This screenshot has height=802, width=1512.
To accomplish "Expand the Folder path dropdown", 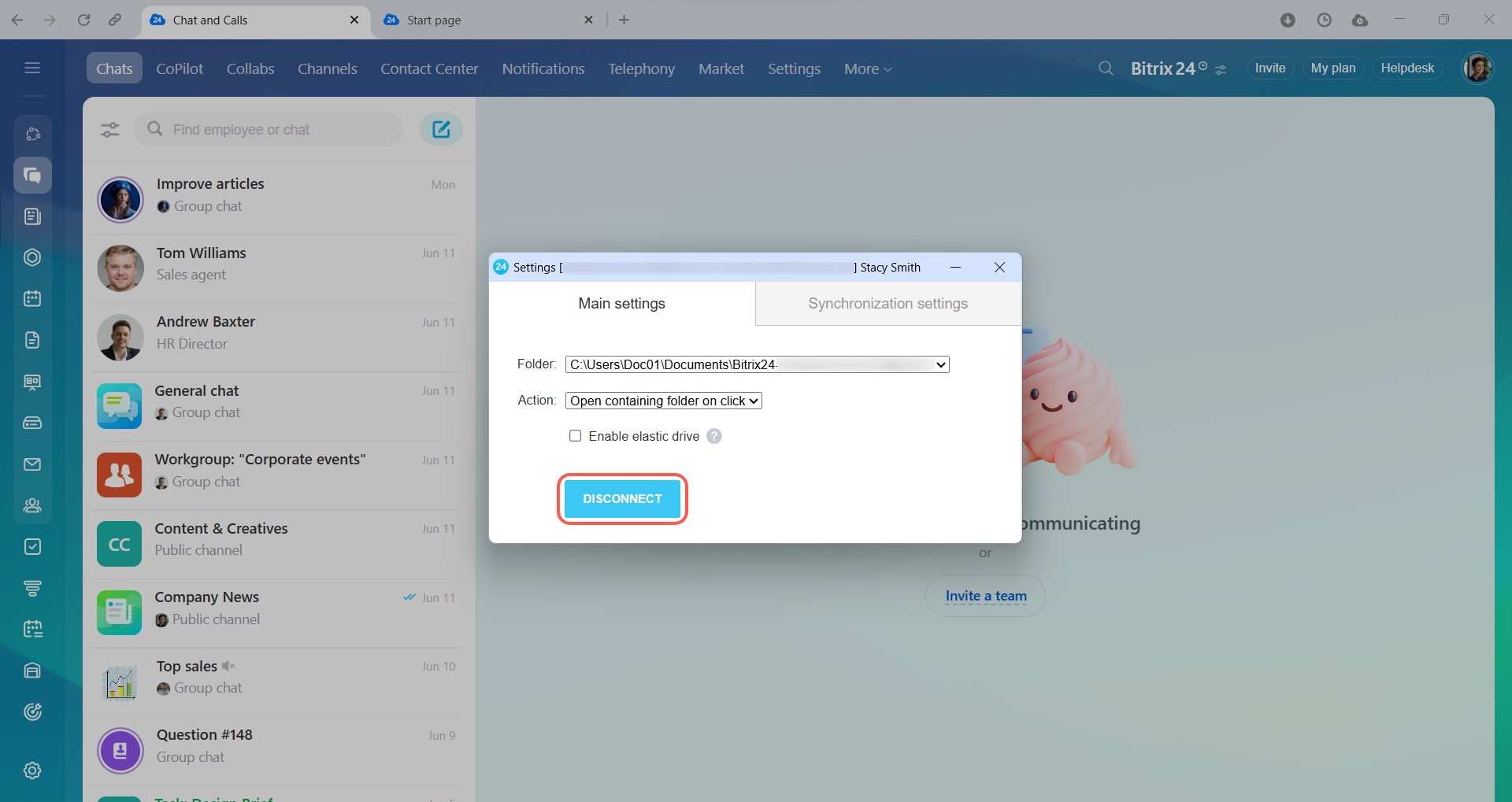I will click(x=940, y=364).
